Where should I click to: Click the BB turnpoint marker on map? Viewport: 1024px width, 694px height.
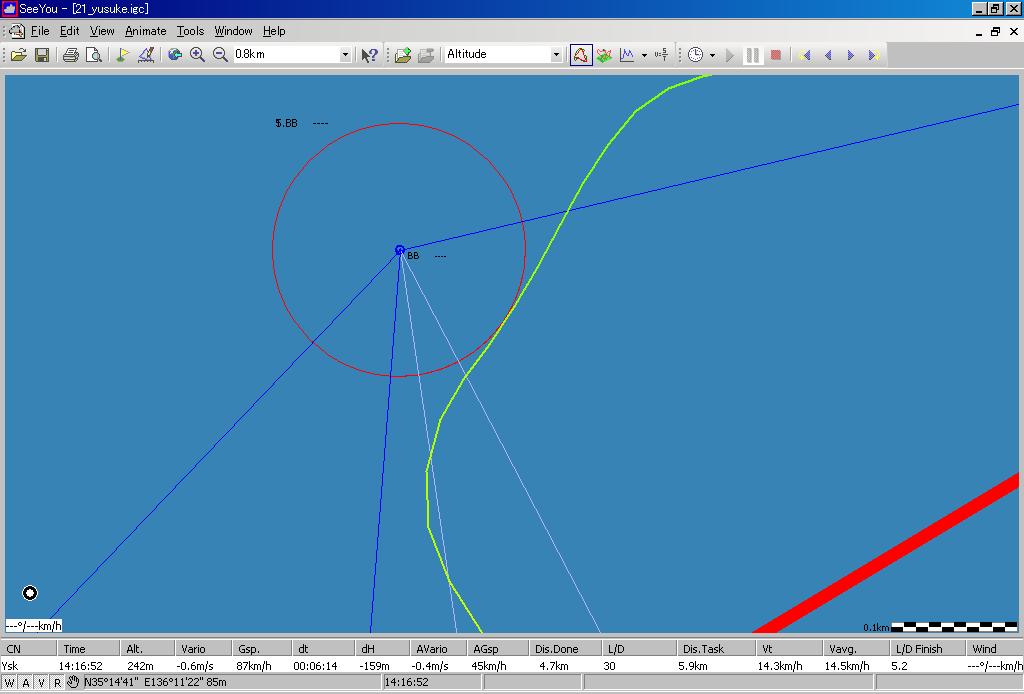point(400,250)
